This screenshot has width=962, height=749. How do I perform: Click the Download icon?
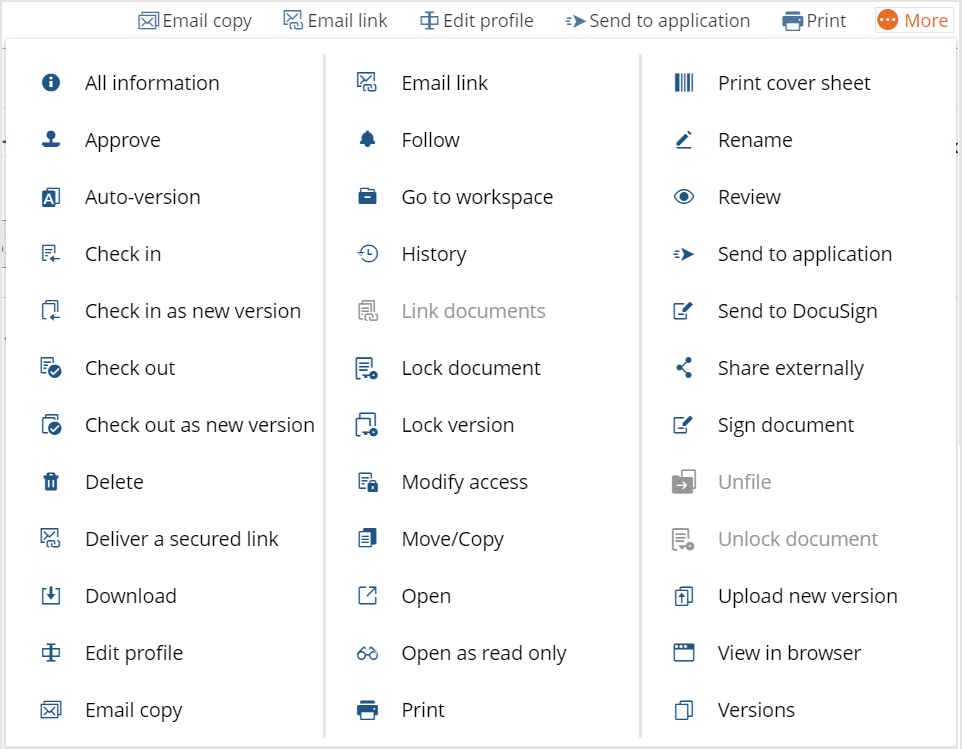pyautogui.click(x=51, y=595)
